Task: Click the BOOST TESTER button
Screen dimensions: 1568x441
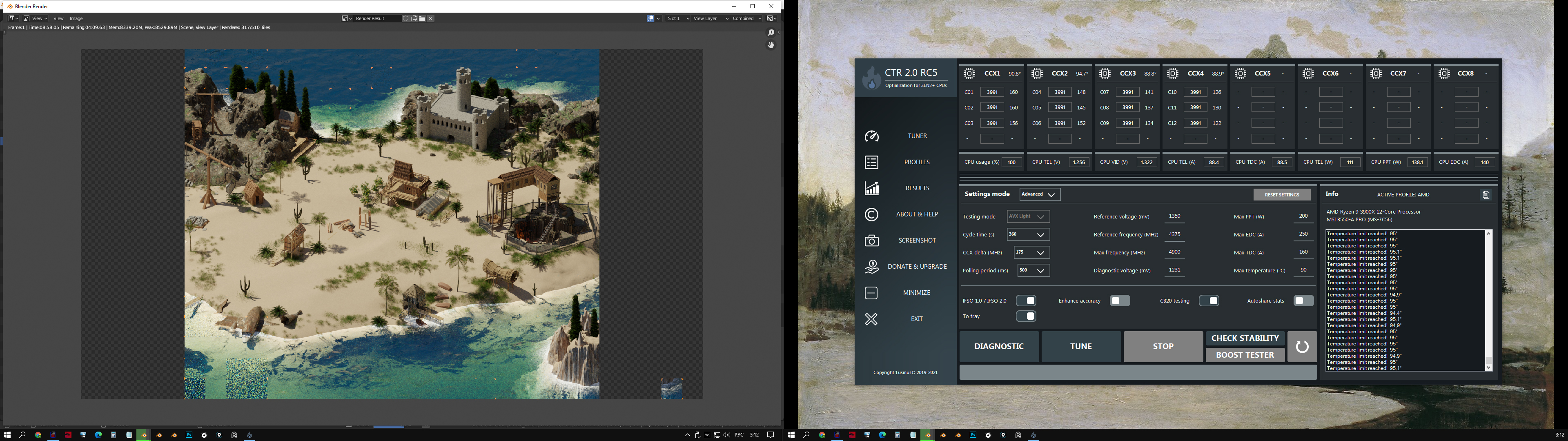Action: (1245, 355)
